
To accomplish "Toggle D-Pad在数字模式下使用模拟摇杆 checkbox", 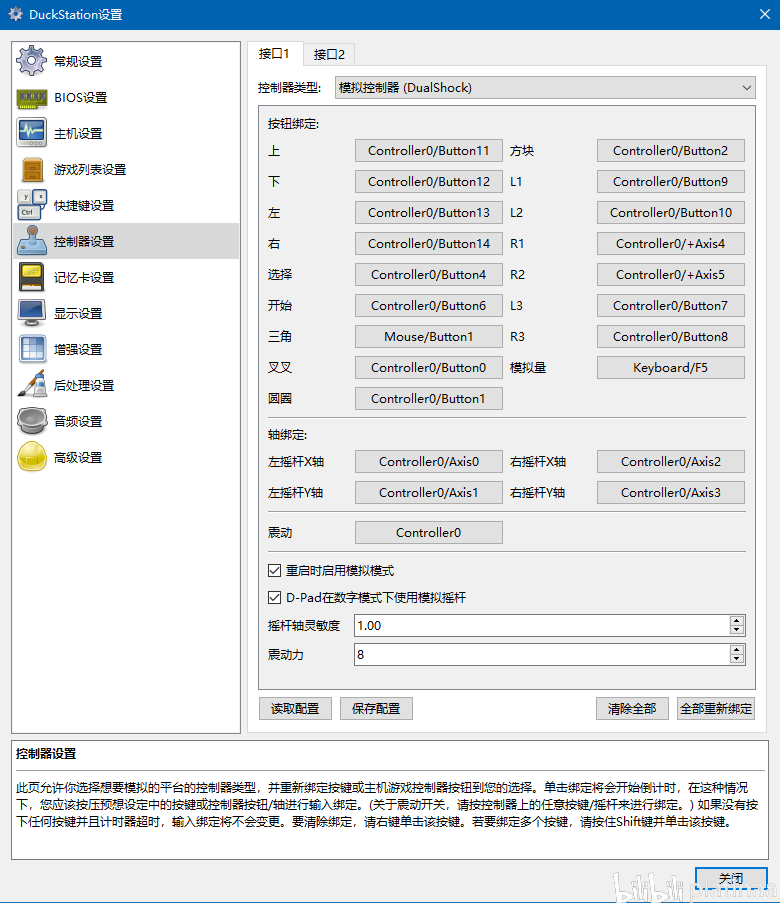I will pos(274,598).
